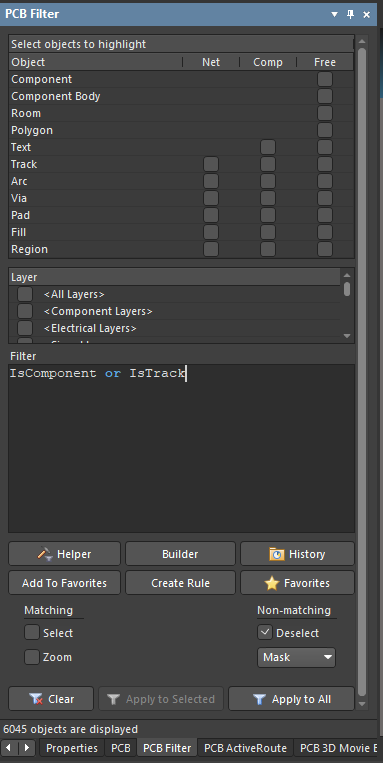The width and height of the screenshot is (383, 763).
Task: Click the Create Rule button
Action: coord(180,583)
